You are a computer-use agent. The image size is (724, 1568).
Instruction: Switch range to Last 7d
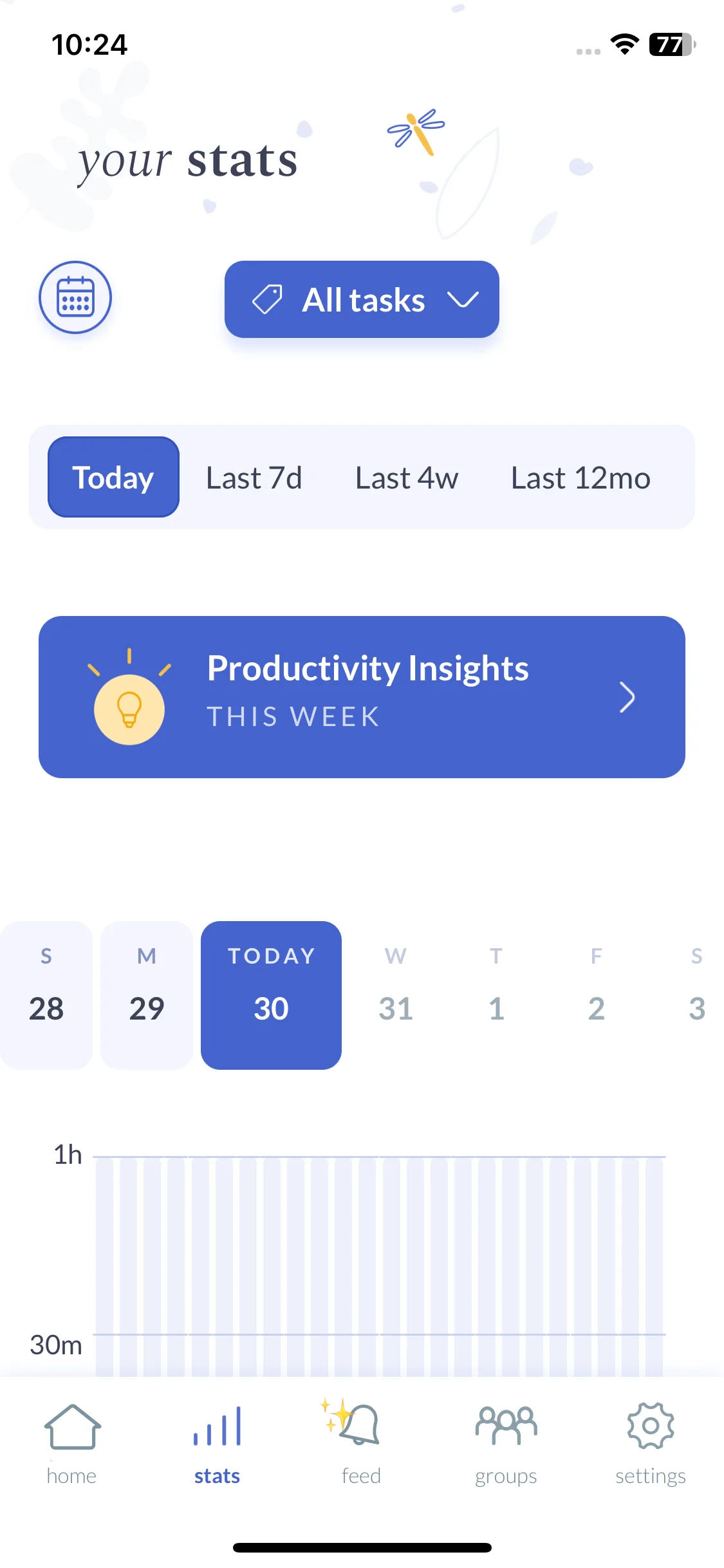tap(254, 478)
